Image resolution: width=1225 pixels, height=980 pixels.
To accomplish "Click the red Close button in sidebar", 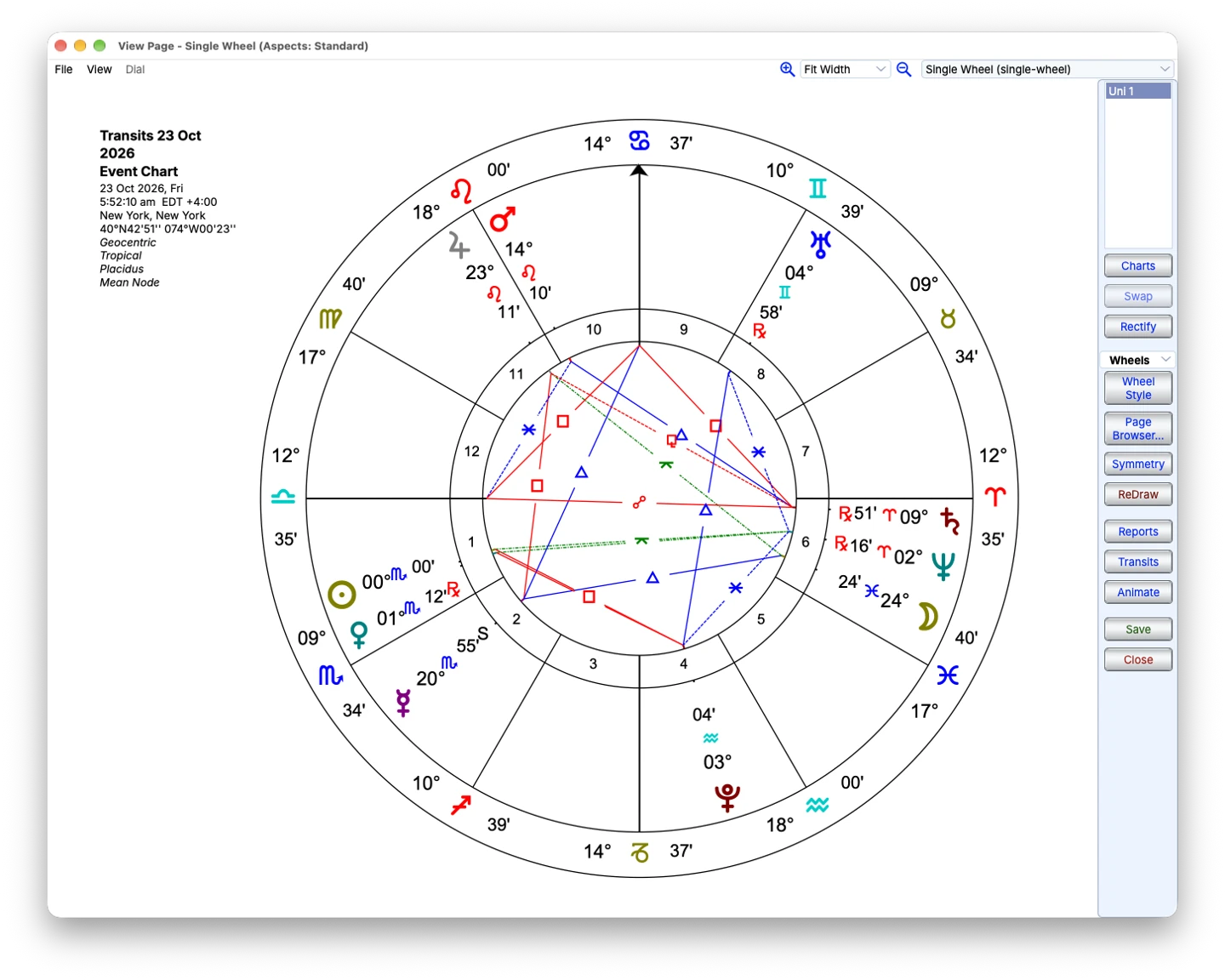I will (1138, 660).
